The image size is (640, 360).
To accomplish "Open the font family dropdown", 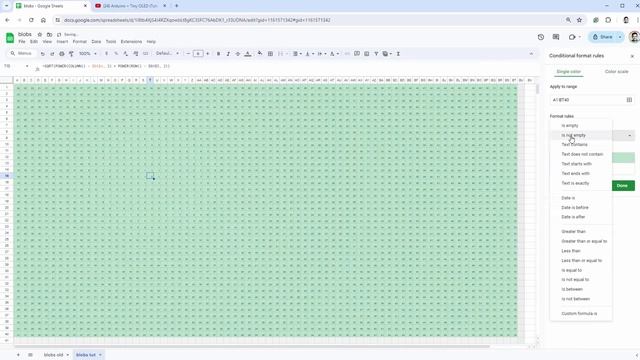I will 167,54.
